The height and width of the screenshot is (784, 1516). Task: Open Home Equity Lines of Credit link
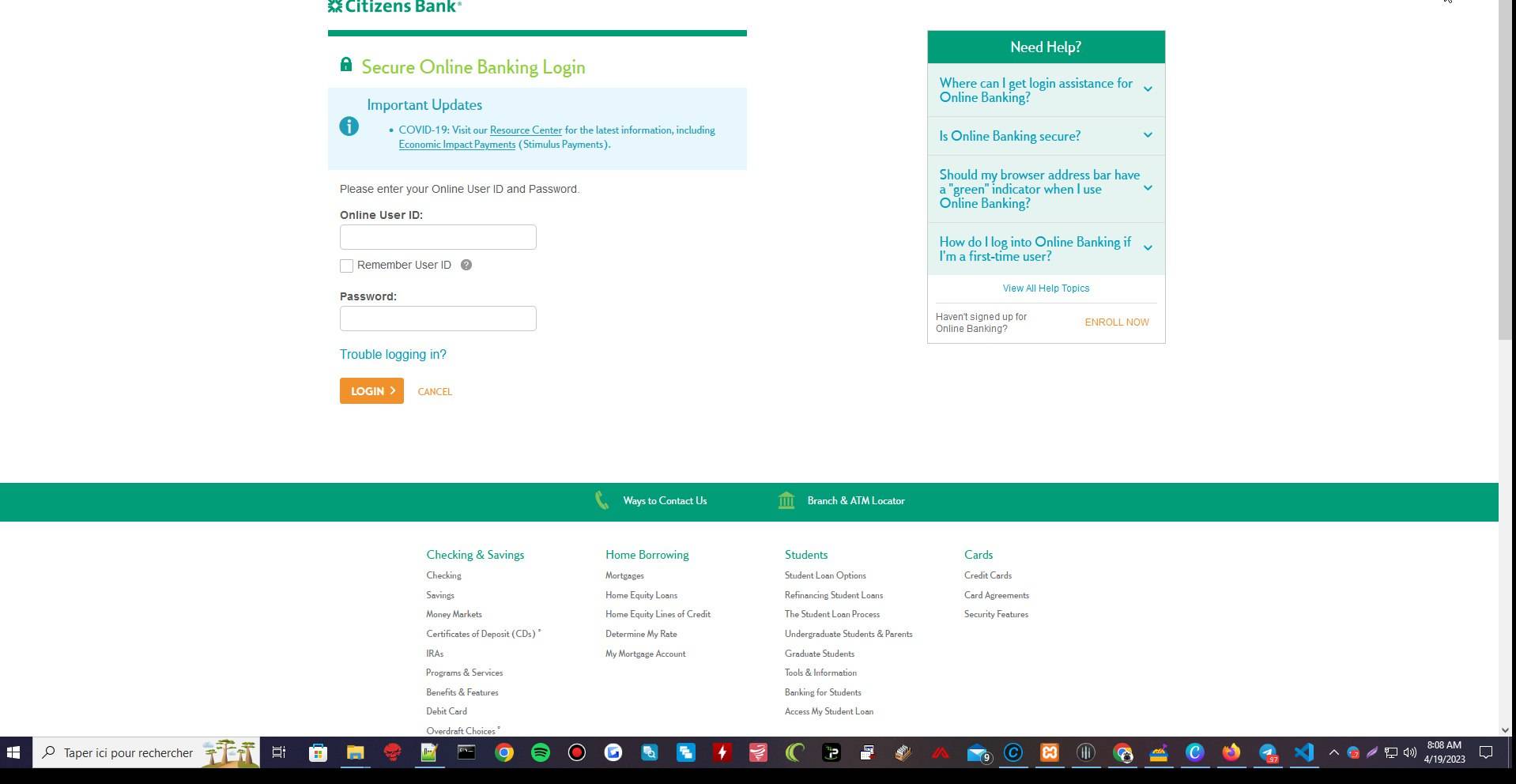tap(658, 615)
